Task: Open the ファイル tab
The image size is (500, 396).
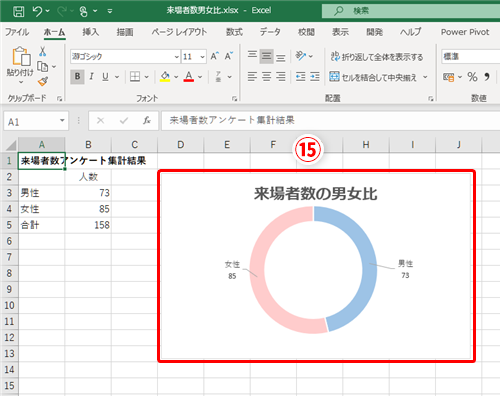Action: (x=17, y=32)
